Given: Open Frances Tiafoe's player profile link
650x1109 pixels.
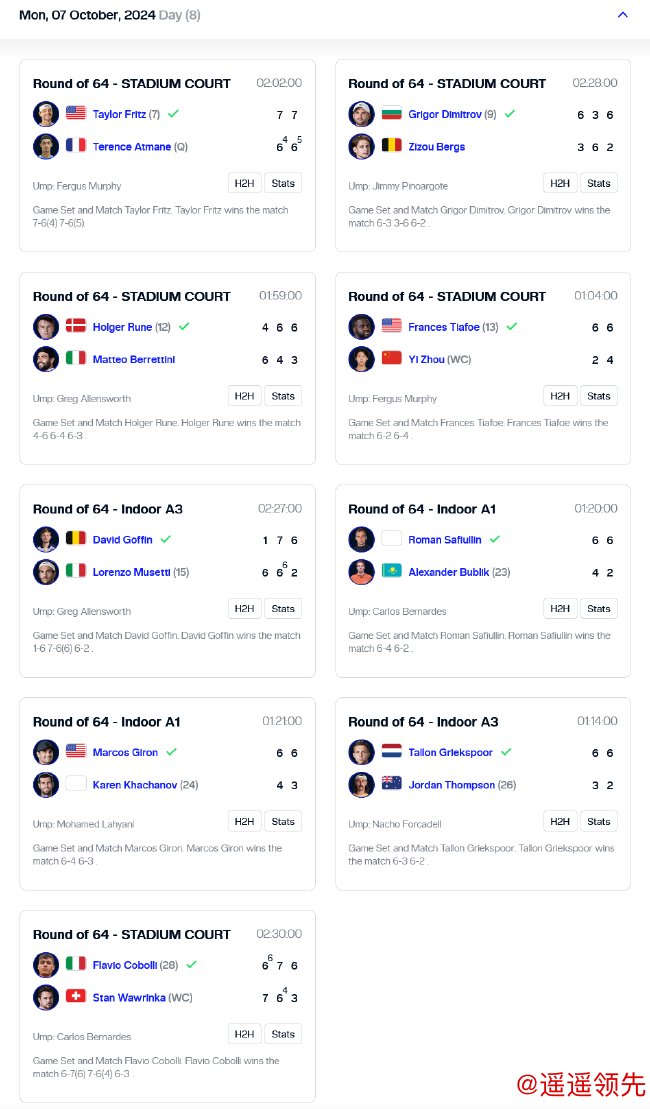Looking at the screenshot, I should pos(443,327).
